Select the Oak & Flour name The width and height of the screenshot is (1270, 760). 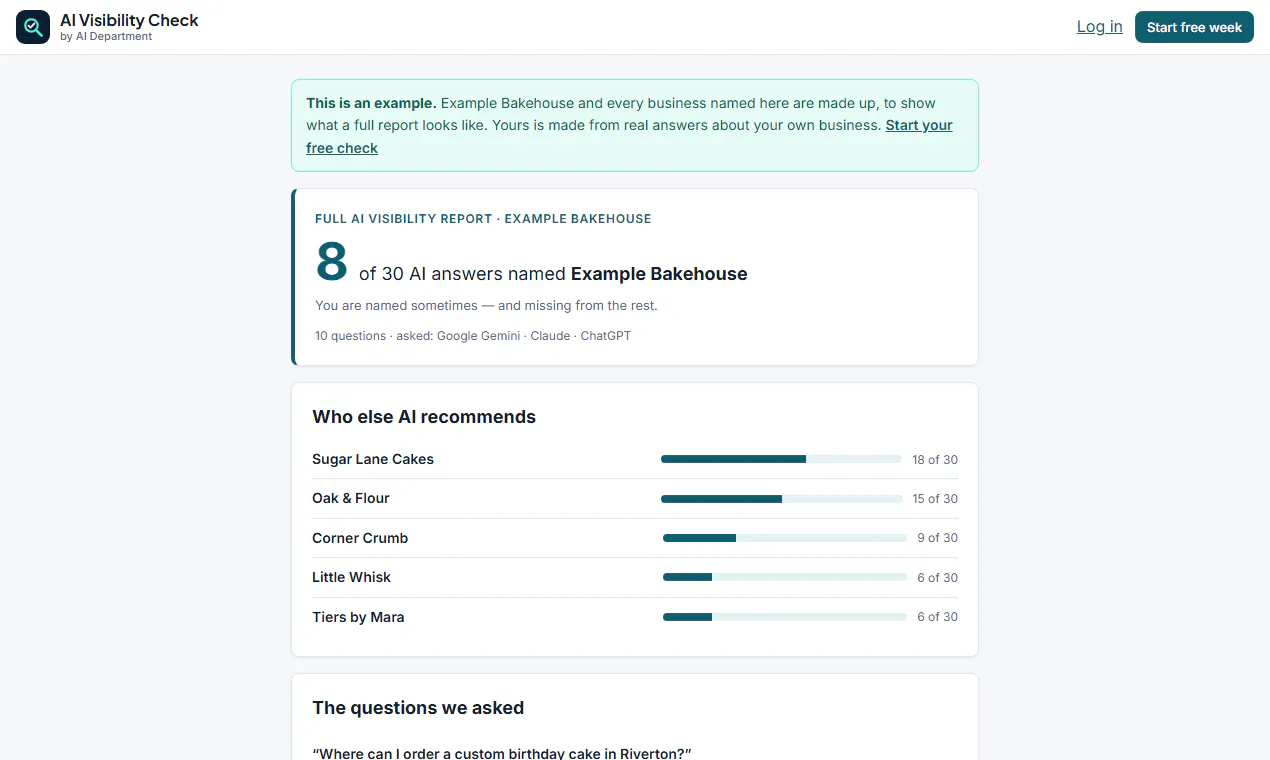[x=351, y=498]
